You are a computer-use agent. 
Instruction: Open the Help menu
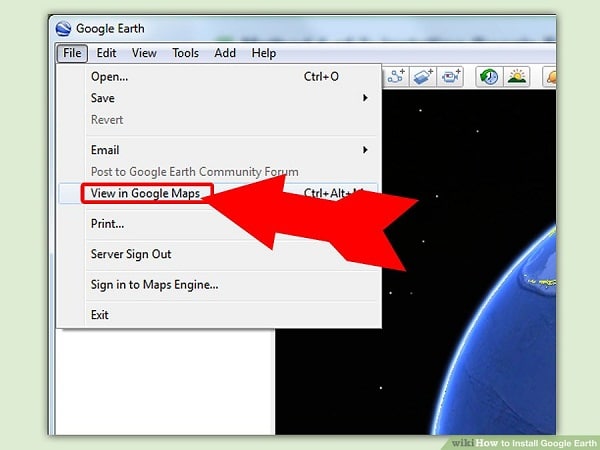(264, 53)
